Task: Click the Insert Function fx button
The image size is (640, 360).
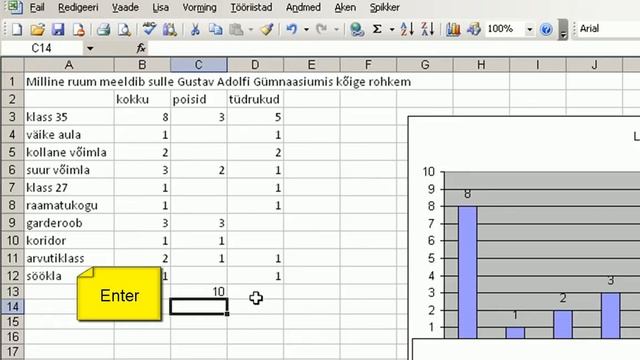Action: [141, 48]
